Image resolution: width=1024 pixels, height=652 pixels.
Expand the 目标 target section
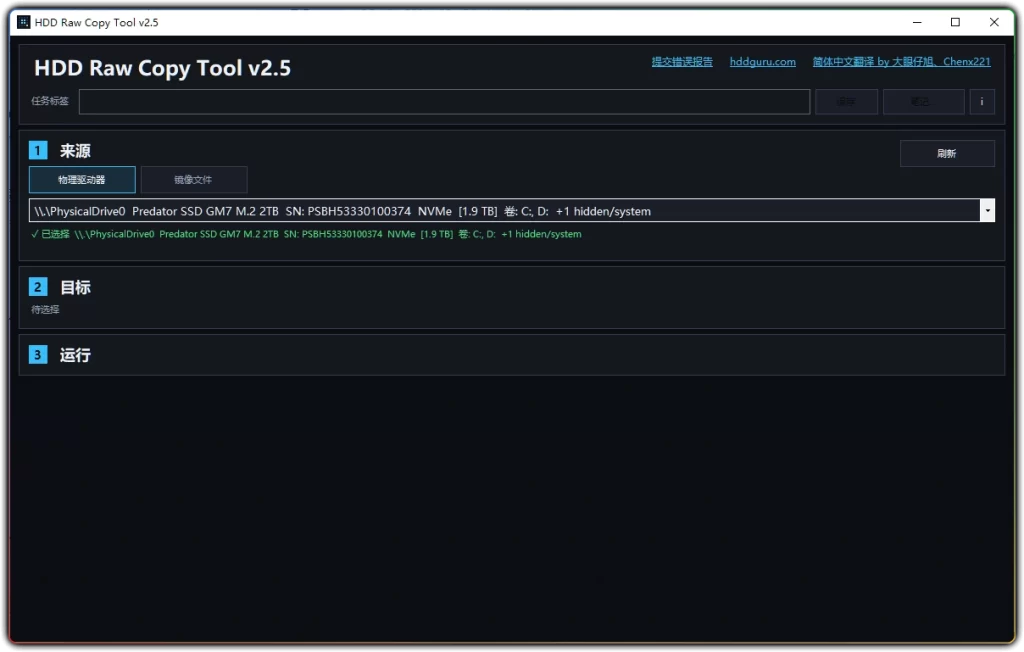(x=75, y=287)
